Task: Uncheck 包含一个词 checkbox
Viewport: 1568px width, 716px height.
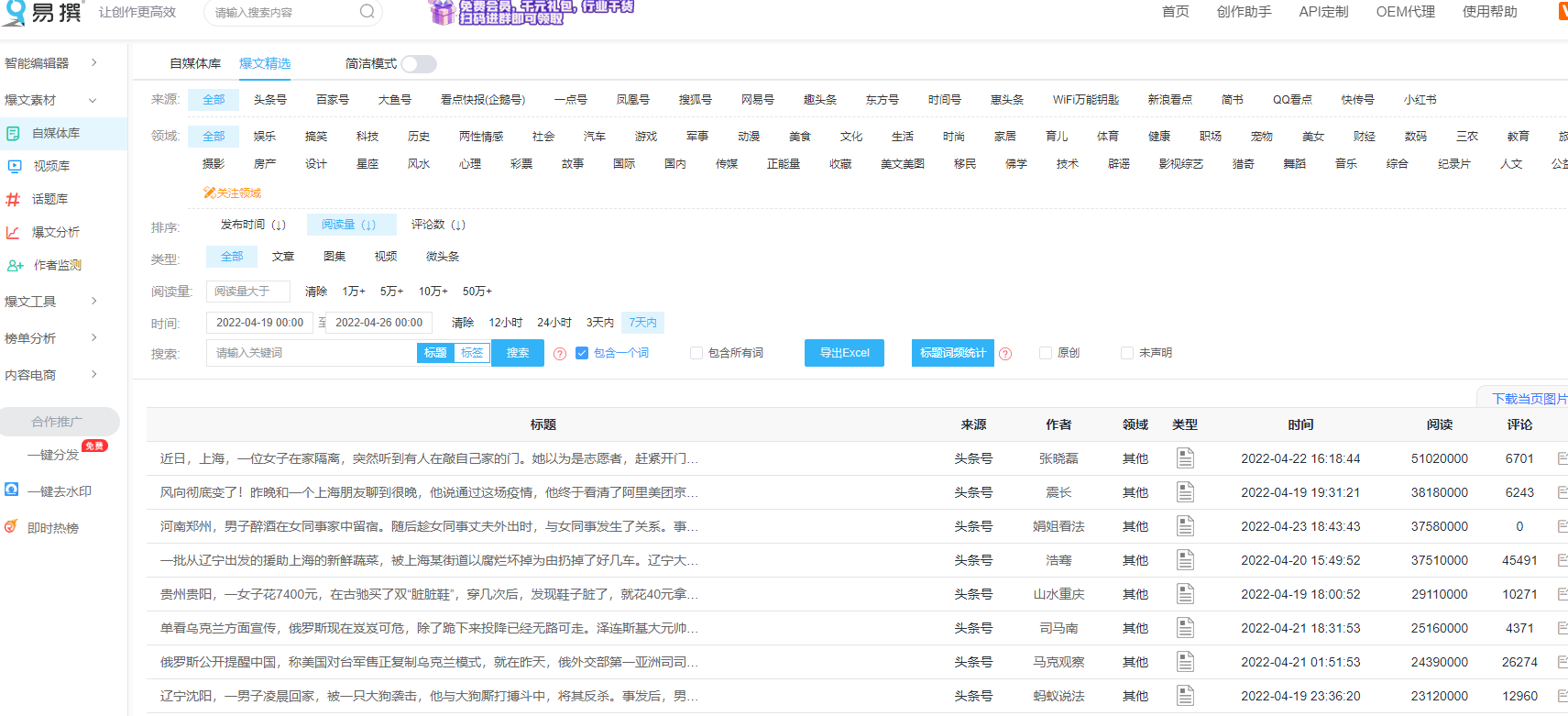Action: (x=581, y=353)
